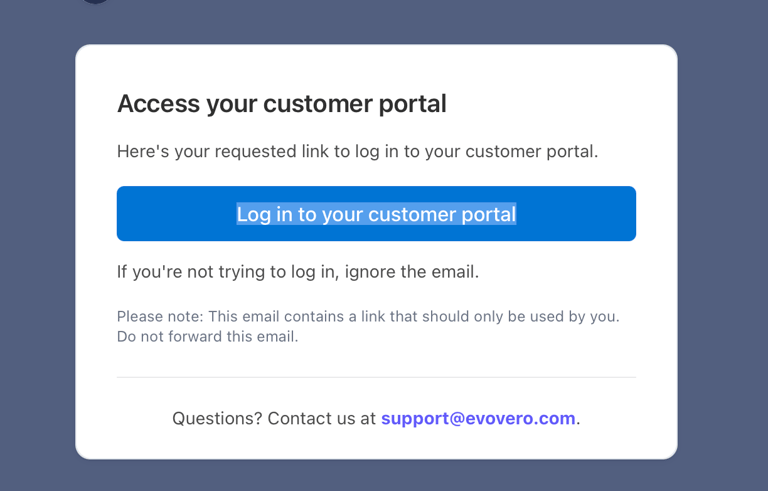Click the Access your customer portal heading
Viewport: 768px width, 491px height.
tap(281, 103)
